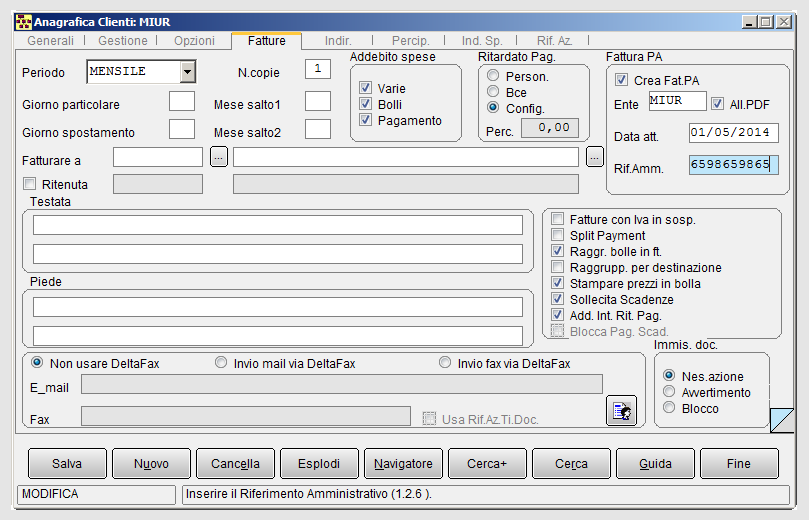Screen dimensions: 809x520
Task: Click the second Testata text line
Action: pyautogui.click(x=278, y=254)
